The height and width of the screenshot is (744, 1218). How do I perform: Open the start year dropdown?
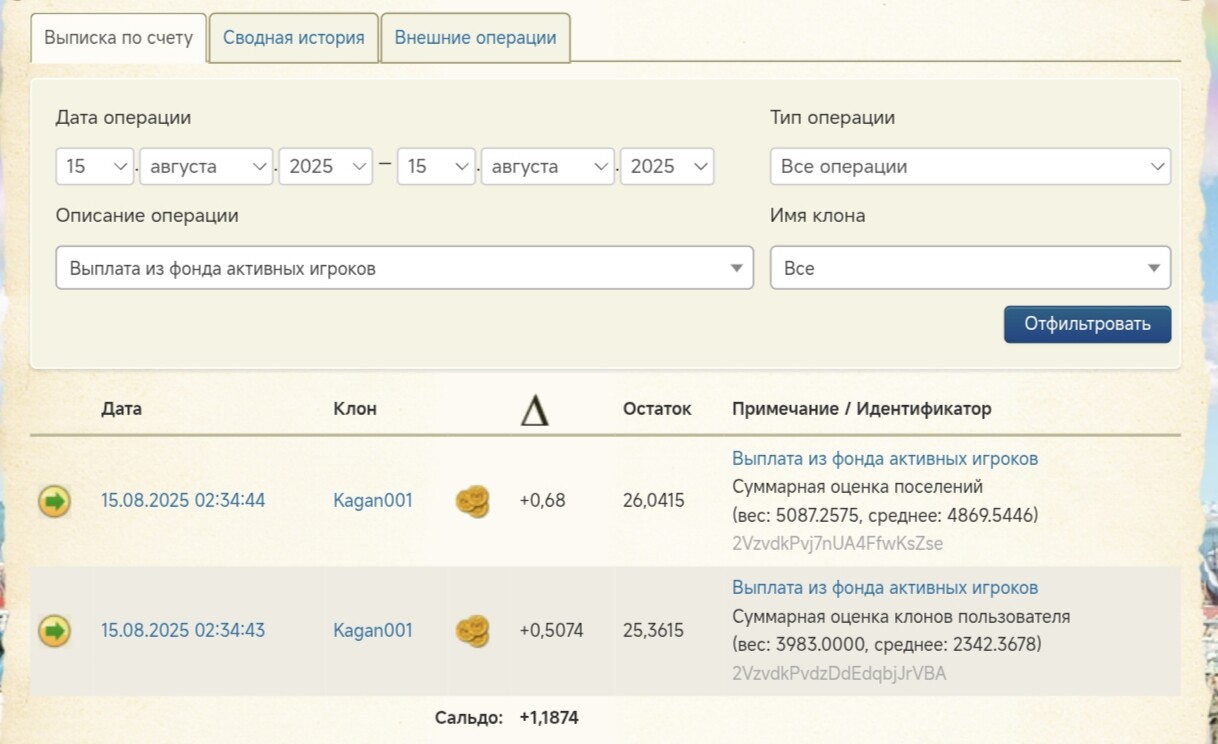tap(325, 166)
